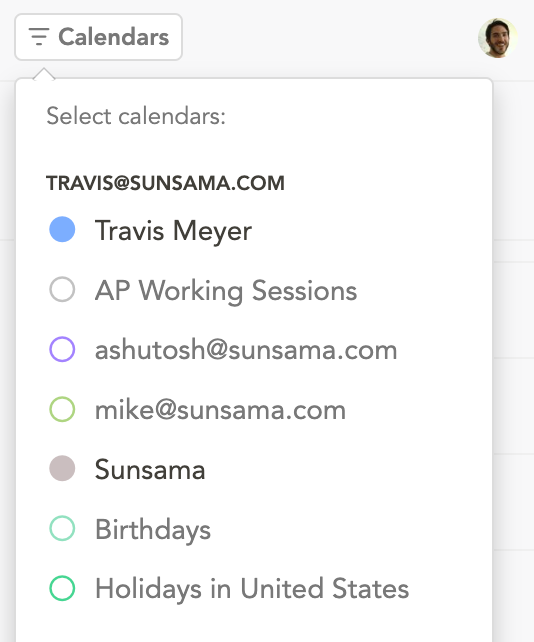Disable the Sunsama calendar filled circle
Image resolution: width=534 pixels, height=642 pixels.
[x=62, y=468]
